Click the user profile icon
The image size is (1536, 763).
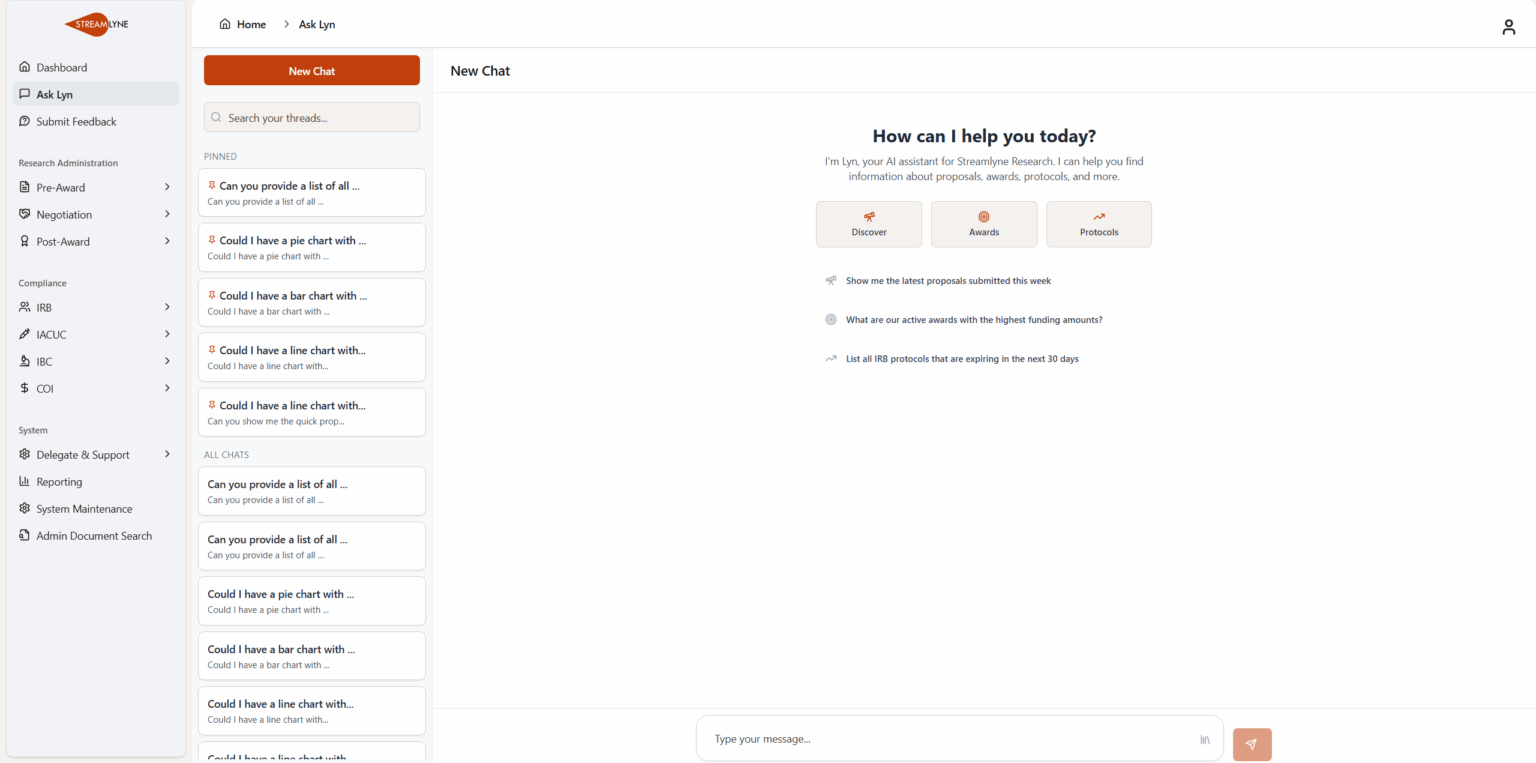click(x=1508, y=27)
